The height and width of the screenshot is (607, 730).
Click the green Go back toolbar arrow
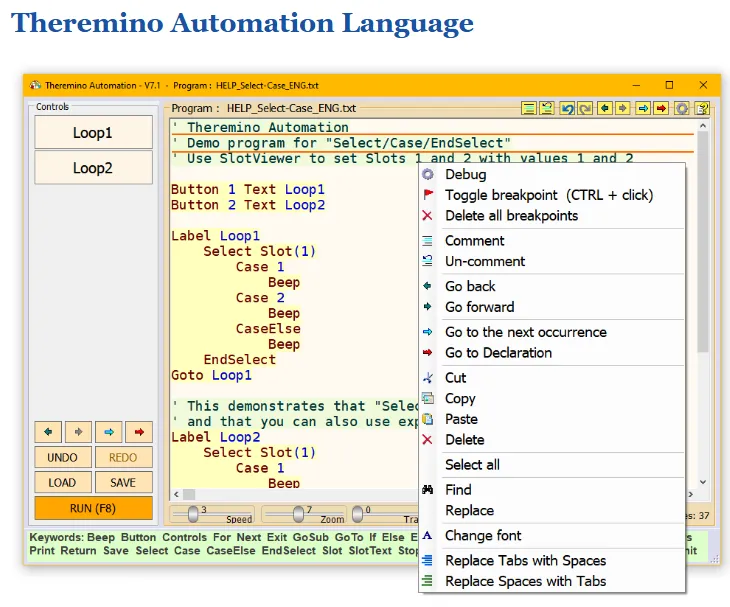pos(605,108)
